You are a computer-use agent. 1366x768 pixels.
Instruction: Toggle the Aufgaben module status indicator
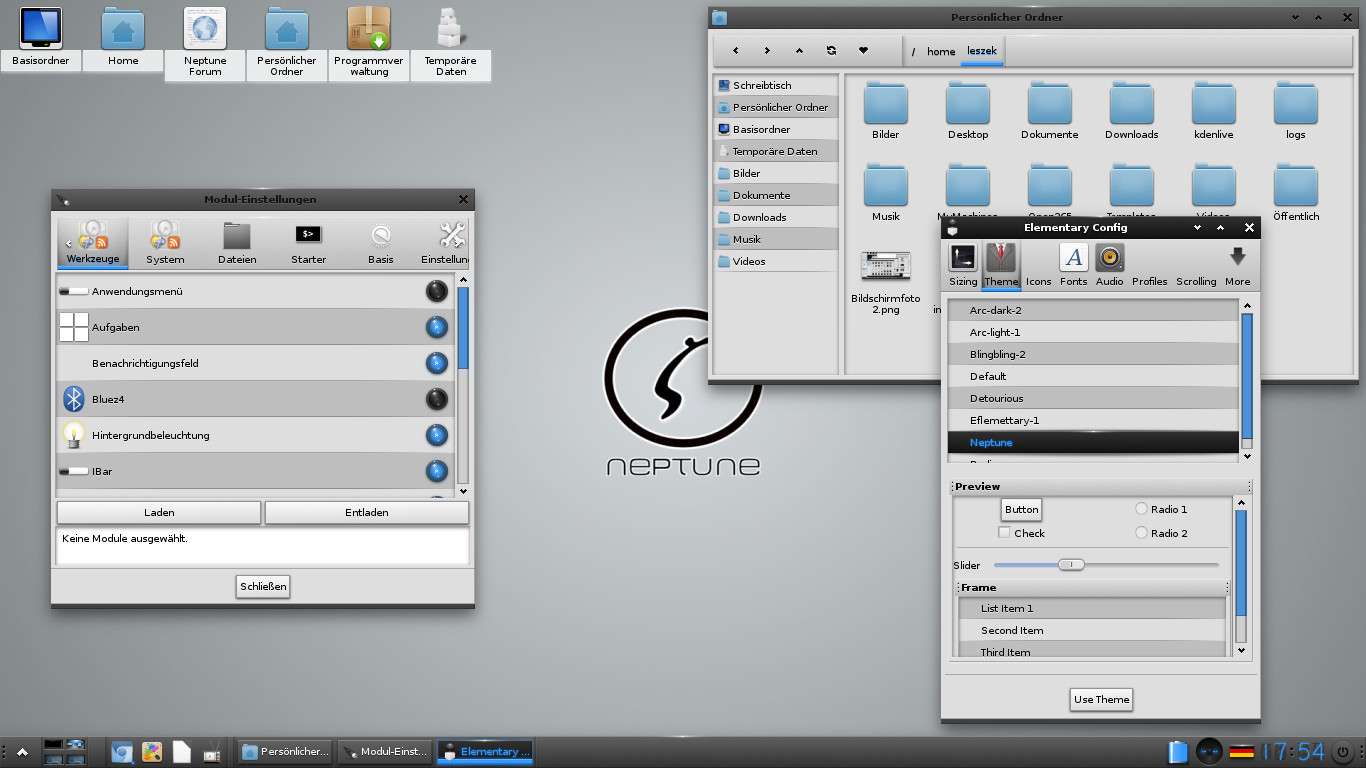click(x=437, y=327)
